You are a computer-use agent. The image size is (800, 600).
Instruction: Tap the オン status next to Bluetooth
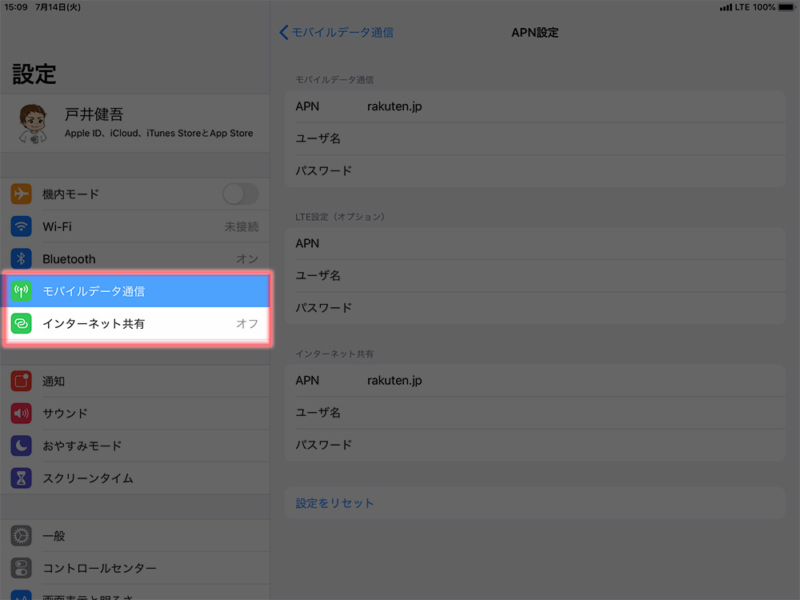(247, 259)
